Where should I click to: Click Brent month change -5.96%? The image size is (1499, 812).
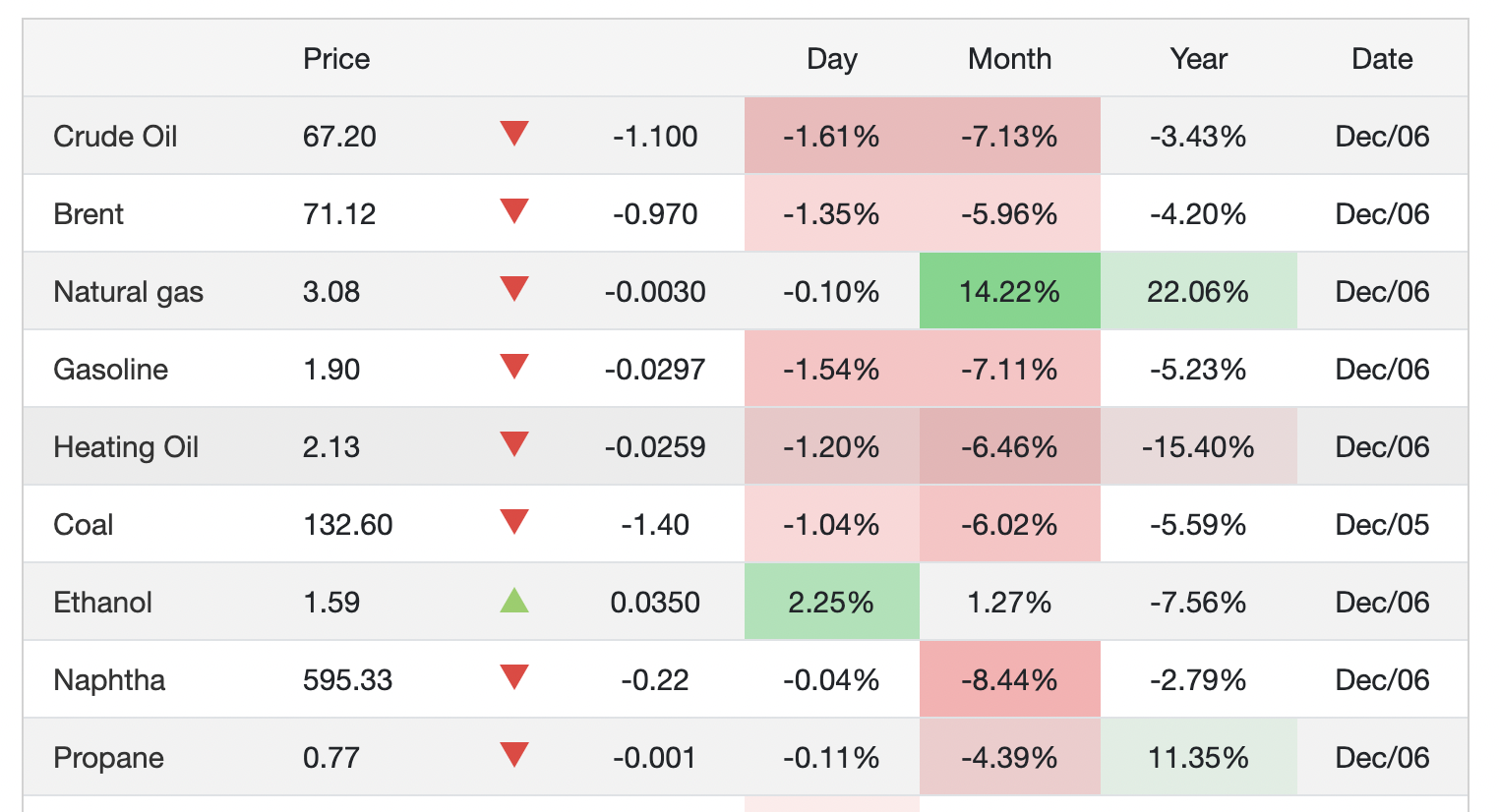coord(1009,214)
